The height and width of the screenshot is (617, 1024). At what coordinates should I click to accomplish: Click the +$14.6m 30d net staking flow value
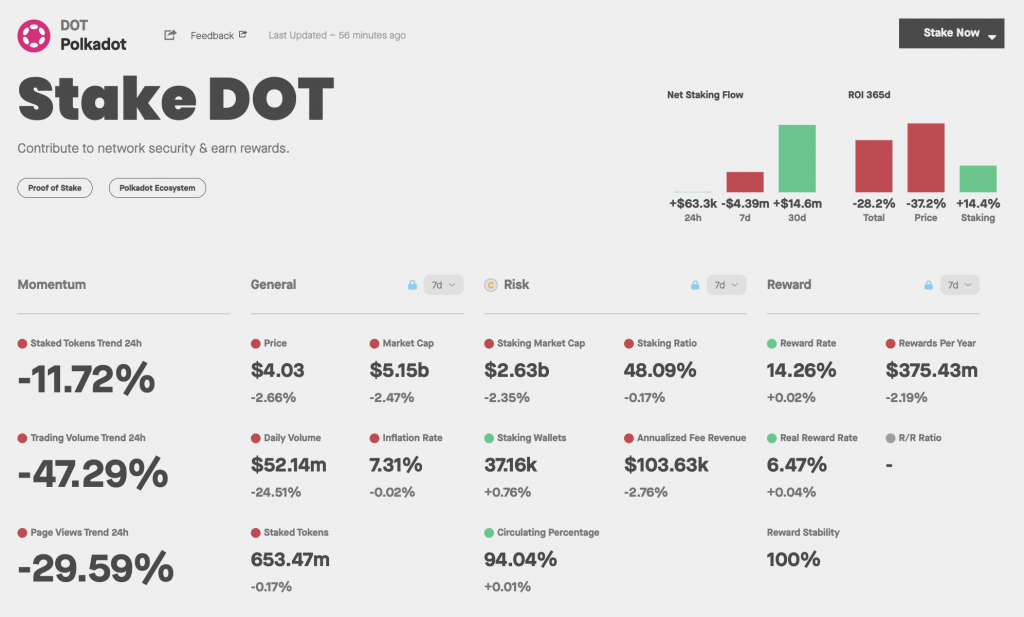pyautogui.click(x=797, y=204)
